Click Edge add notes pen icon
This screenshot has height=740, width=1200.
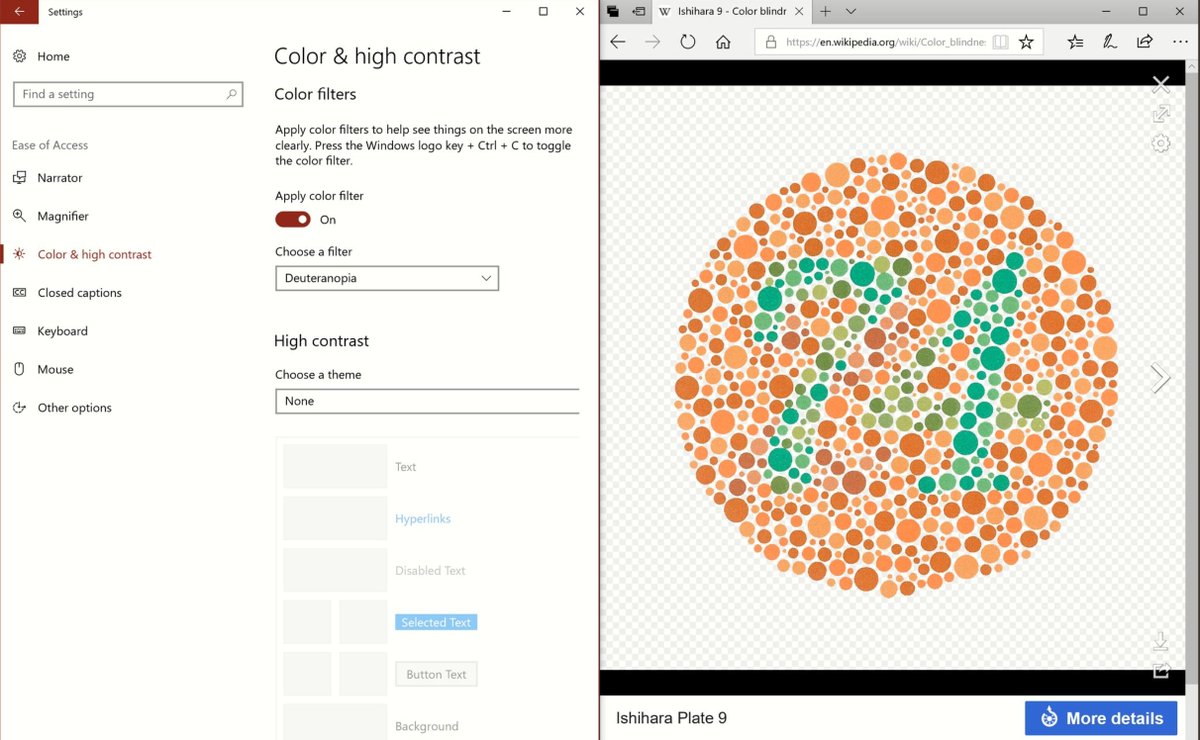click(1110, 42)
